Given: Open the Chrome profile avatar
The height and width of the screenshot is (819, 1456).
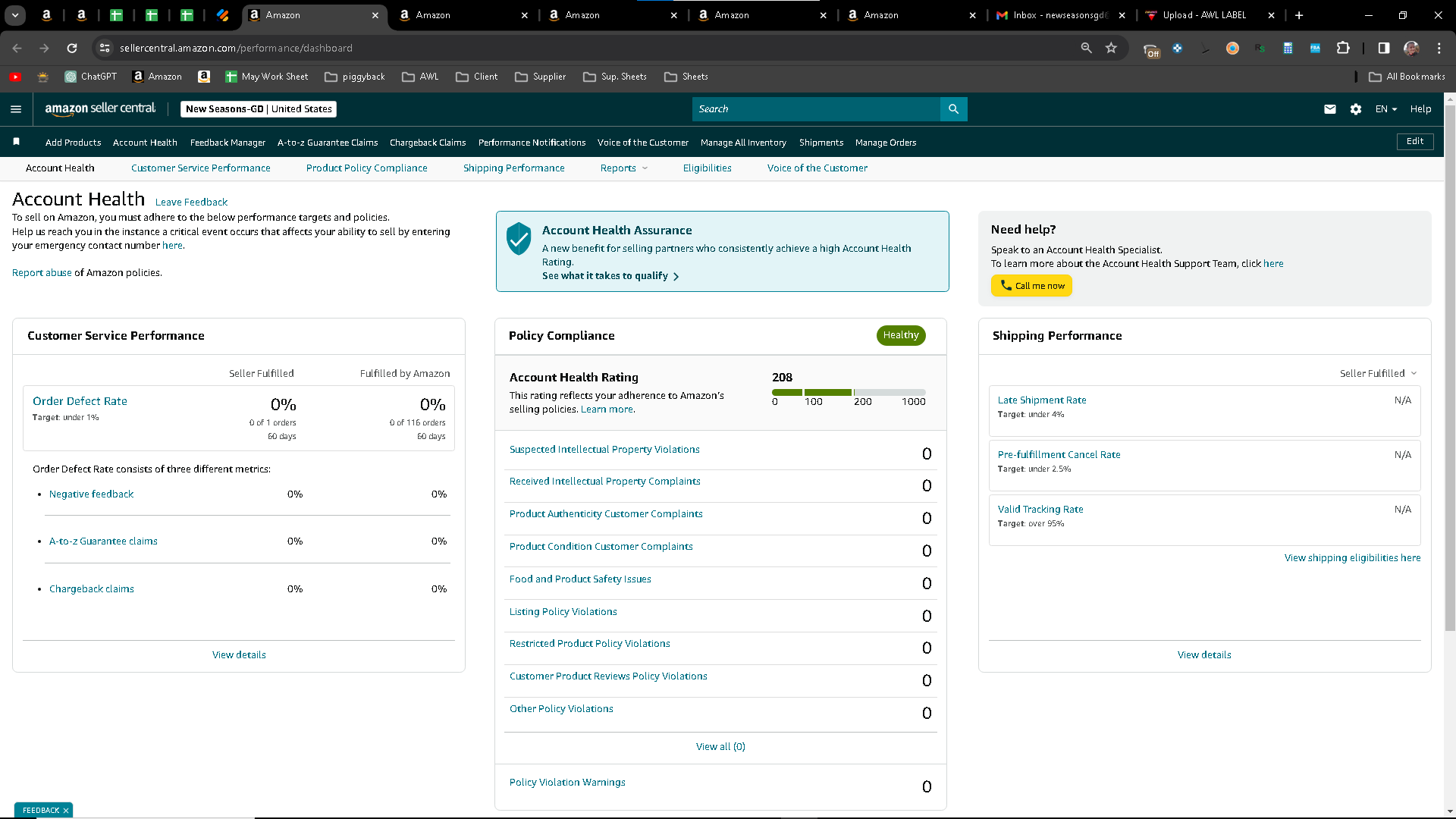Looking at the screenshot, I should coord(1411,48).
